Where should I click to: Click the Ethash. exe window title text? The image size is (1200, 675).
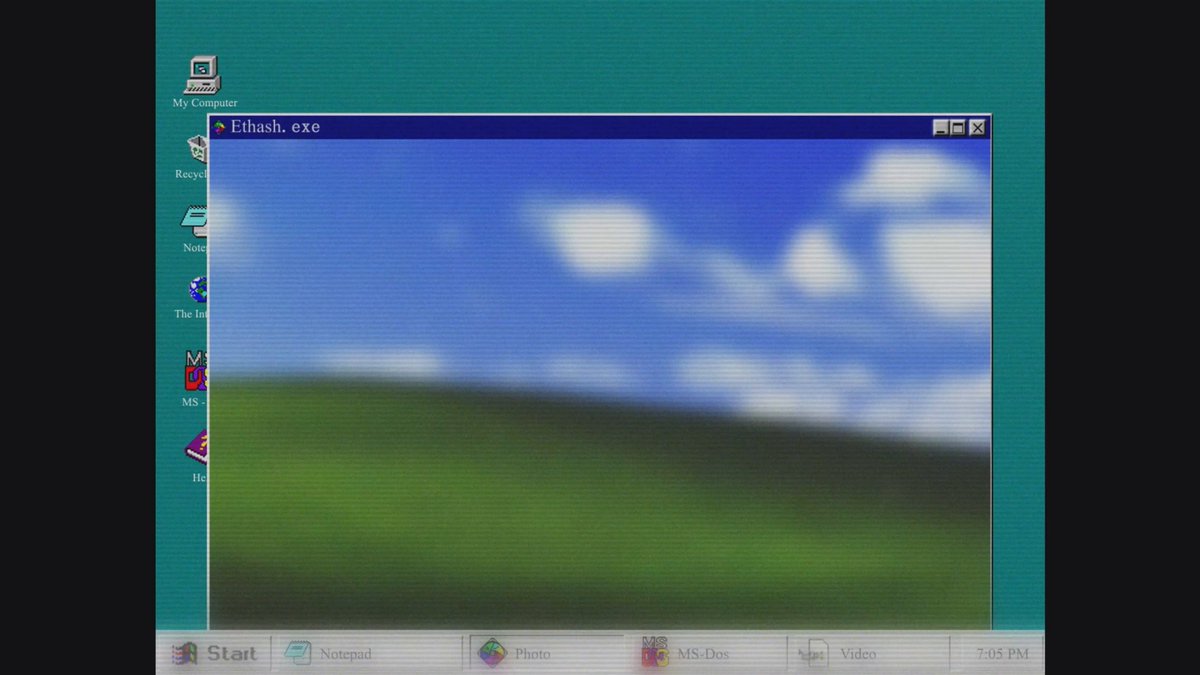pyautogui.click(x=275, y=127)
